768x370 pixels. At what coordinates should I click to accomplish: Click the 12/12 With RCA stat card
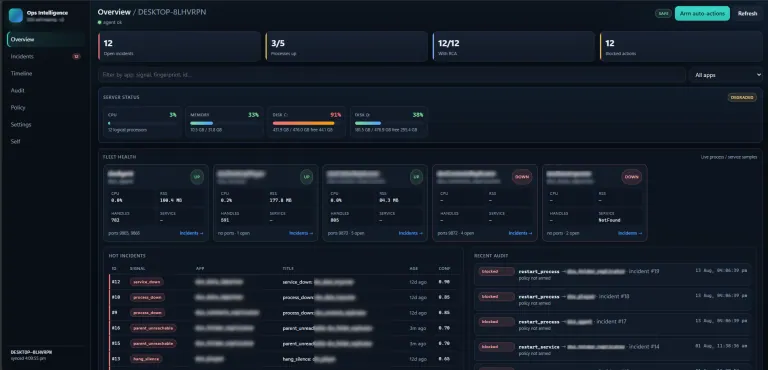coord(514,47)
